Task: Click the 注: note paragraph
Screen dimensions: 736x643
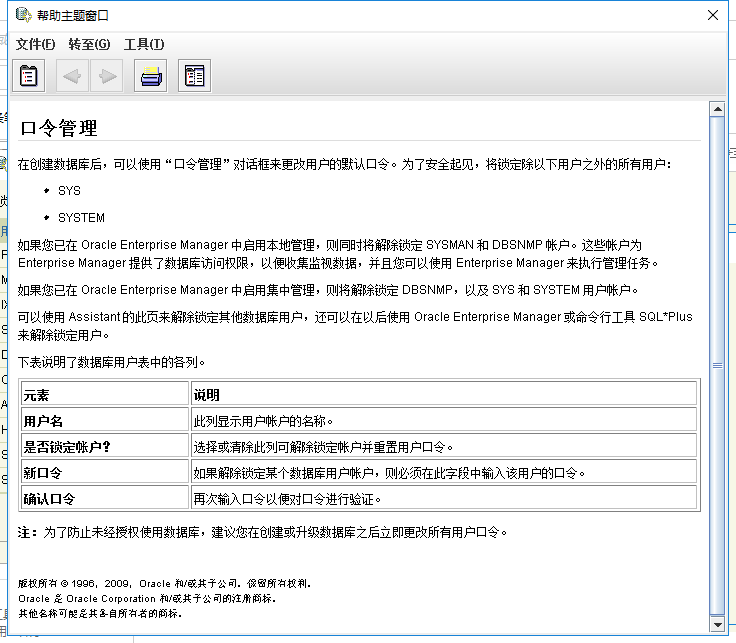Action: [x=263, y=532]
